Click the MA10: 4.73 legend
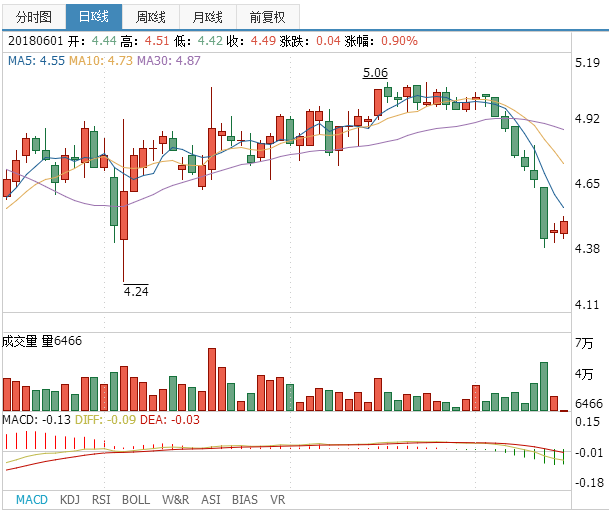 pos(101,61)
